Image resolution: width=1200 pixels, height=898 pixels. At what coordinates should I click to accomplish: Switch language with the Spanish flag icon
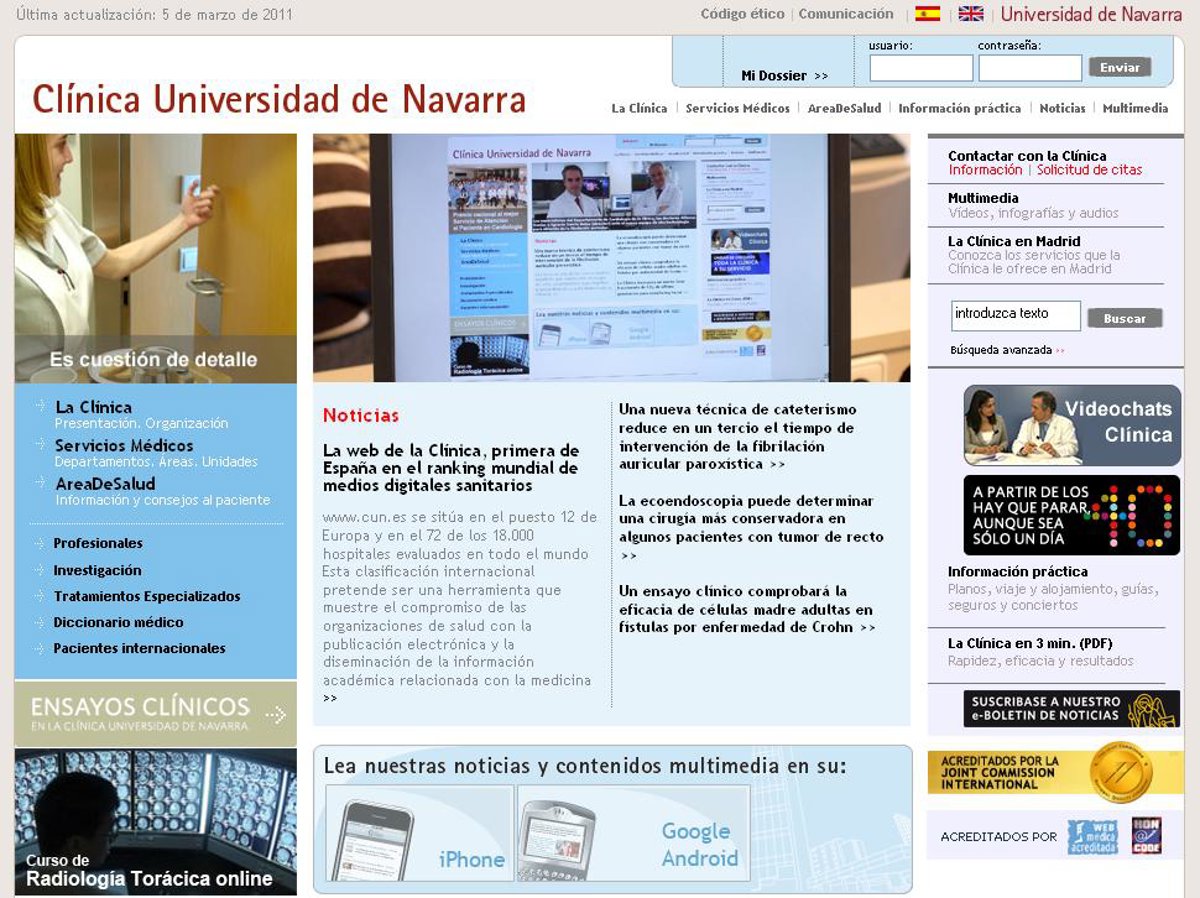927,14
